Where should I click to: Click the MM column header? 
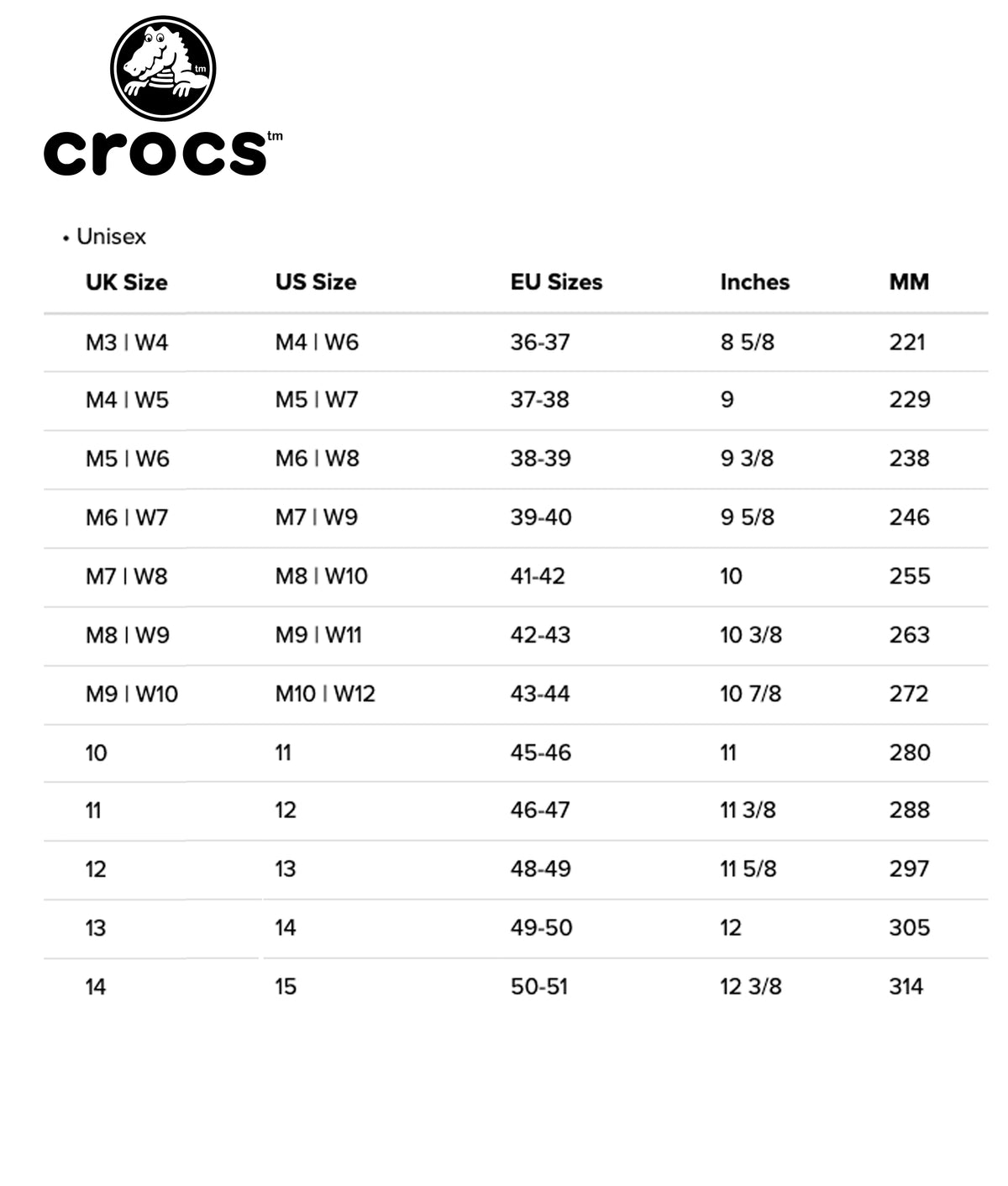(910, 282)
